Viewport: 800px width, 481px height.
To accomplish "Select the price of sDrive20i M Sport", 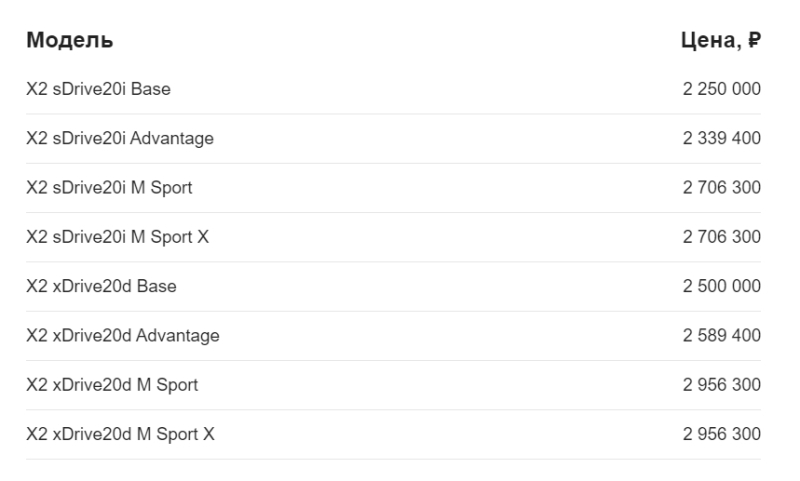I will (722, 188).
